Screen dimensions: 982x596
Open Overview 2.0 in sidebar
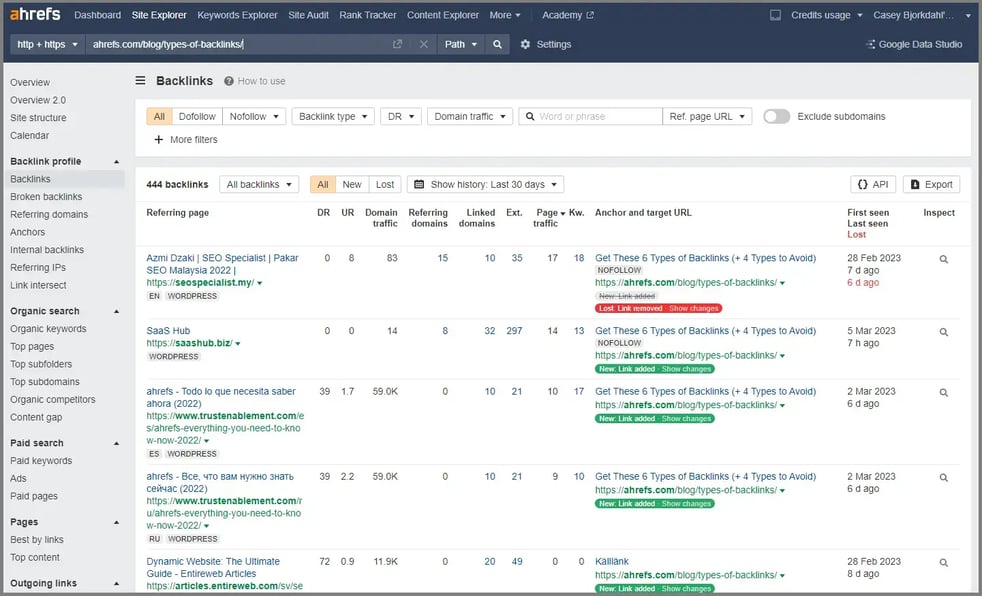(38, 100)
